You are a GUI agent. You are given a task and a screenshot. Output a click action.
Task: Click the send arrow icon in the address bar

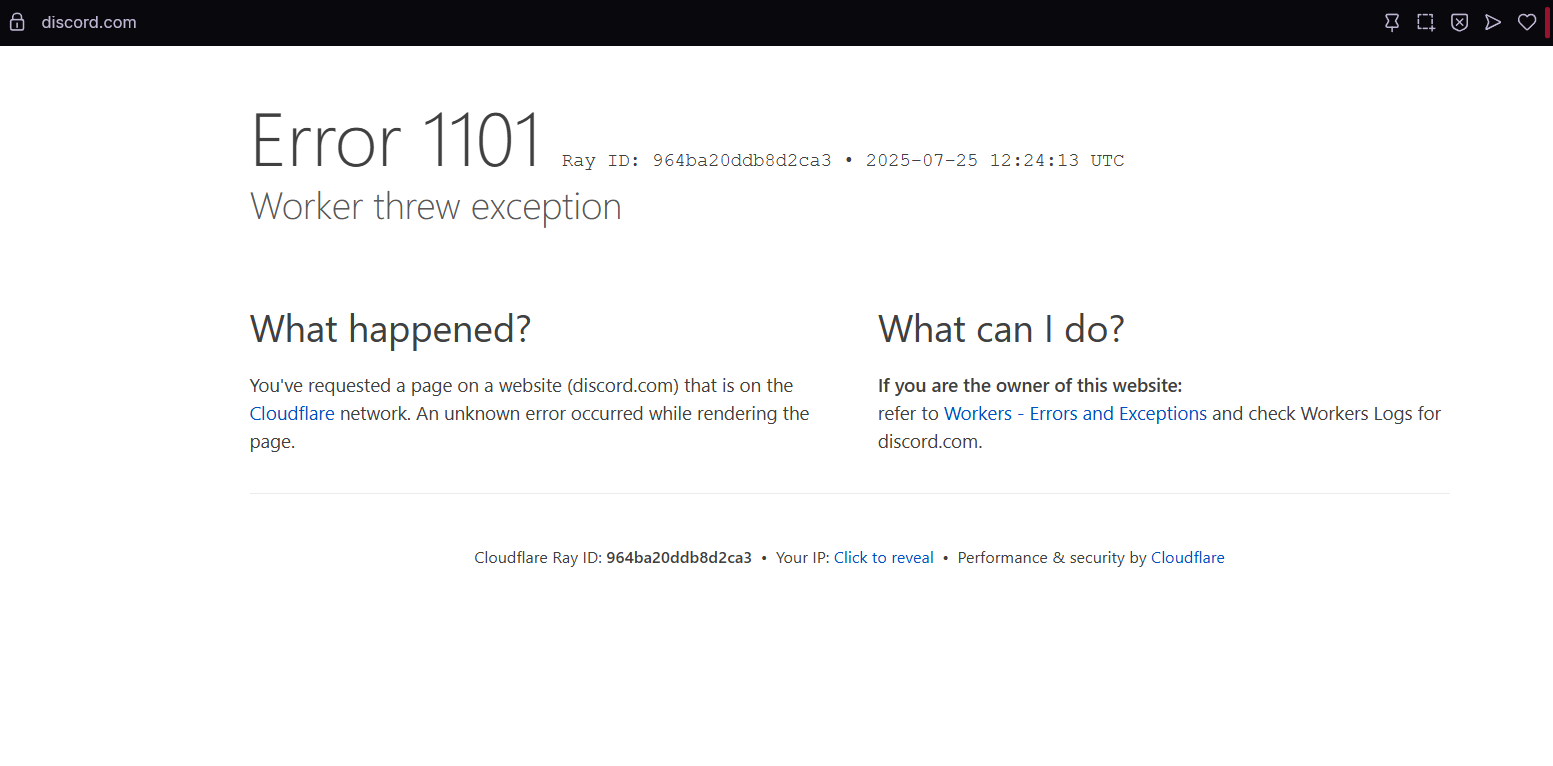(1493, 22)
